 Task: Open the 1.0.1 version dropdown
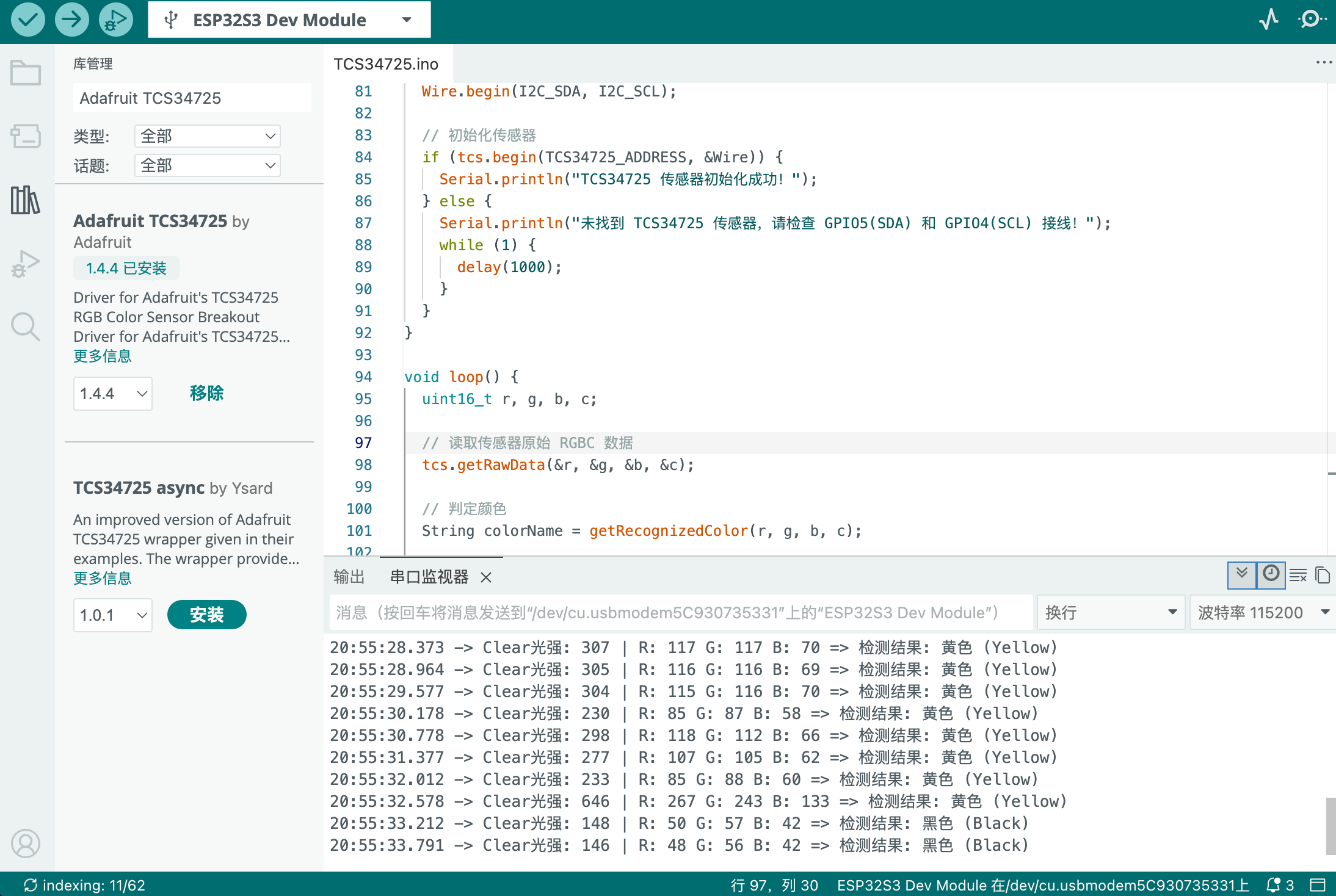(x=113, y=615)
